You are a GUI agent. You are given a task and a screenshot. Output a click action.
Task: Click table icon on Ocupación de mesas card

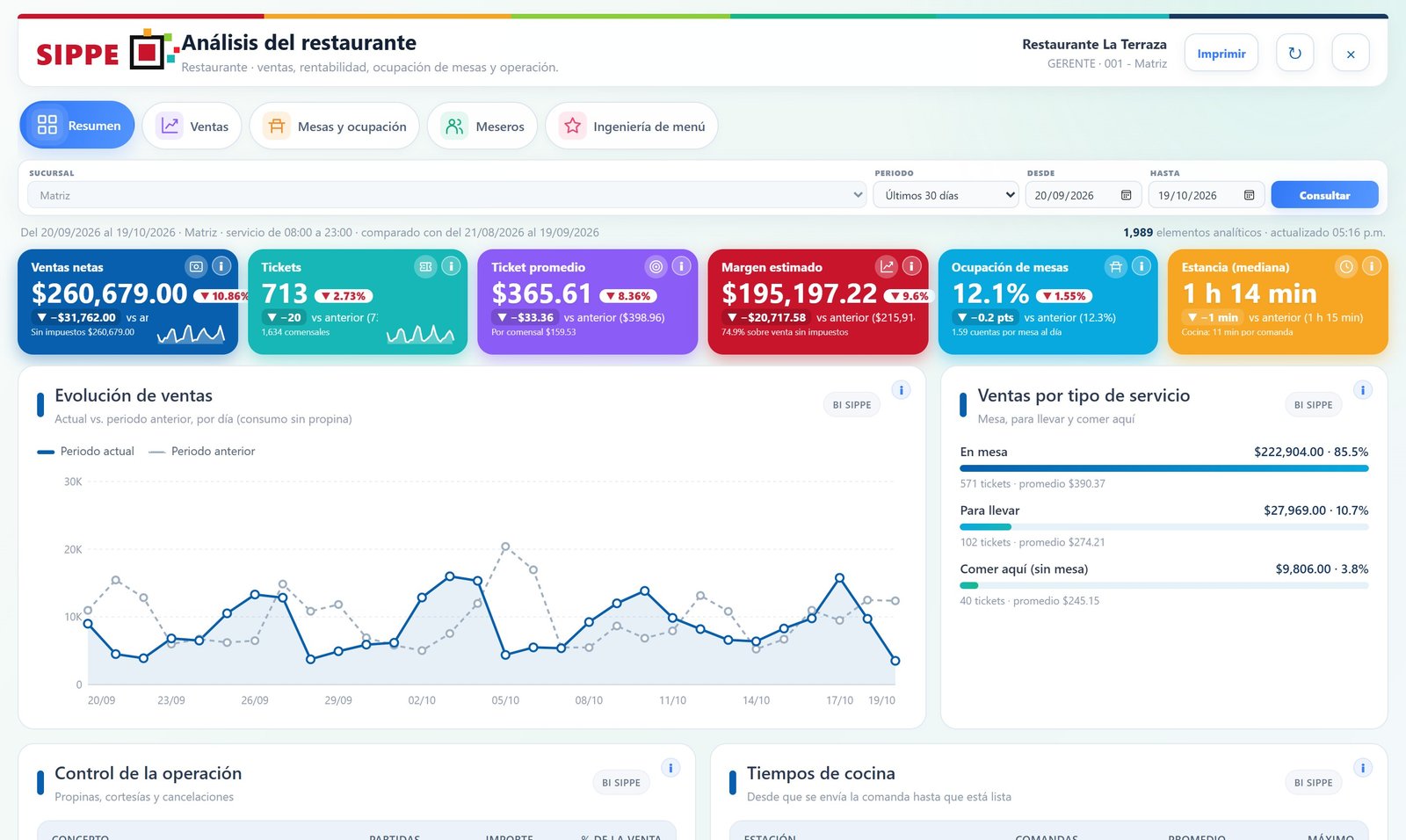tap(1116, 266)
